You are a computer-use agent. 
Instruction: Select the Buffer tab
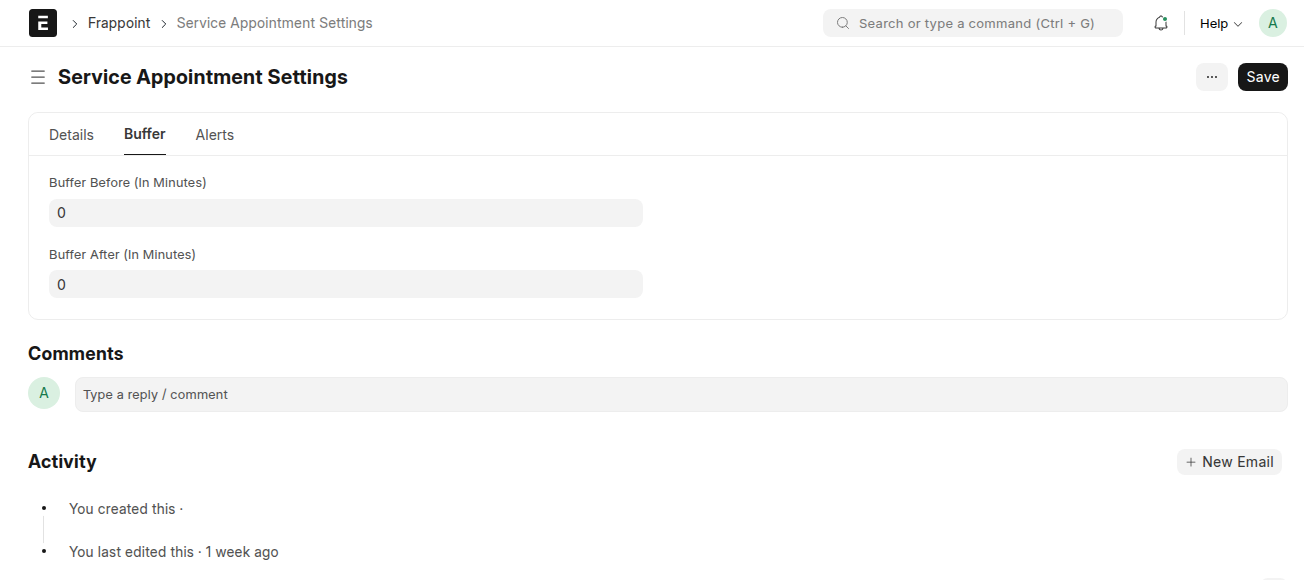[145, 134]
